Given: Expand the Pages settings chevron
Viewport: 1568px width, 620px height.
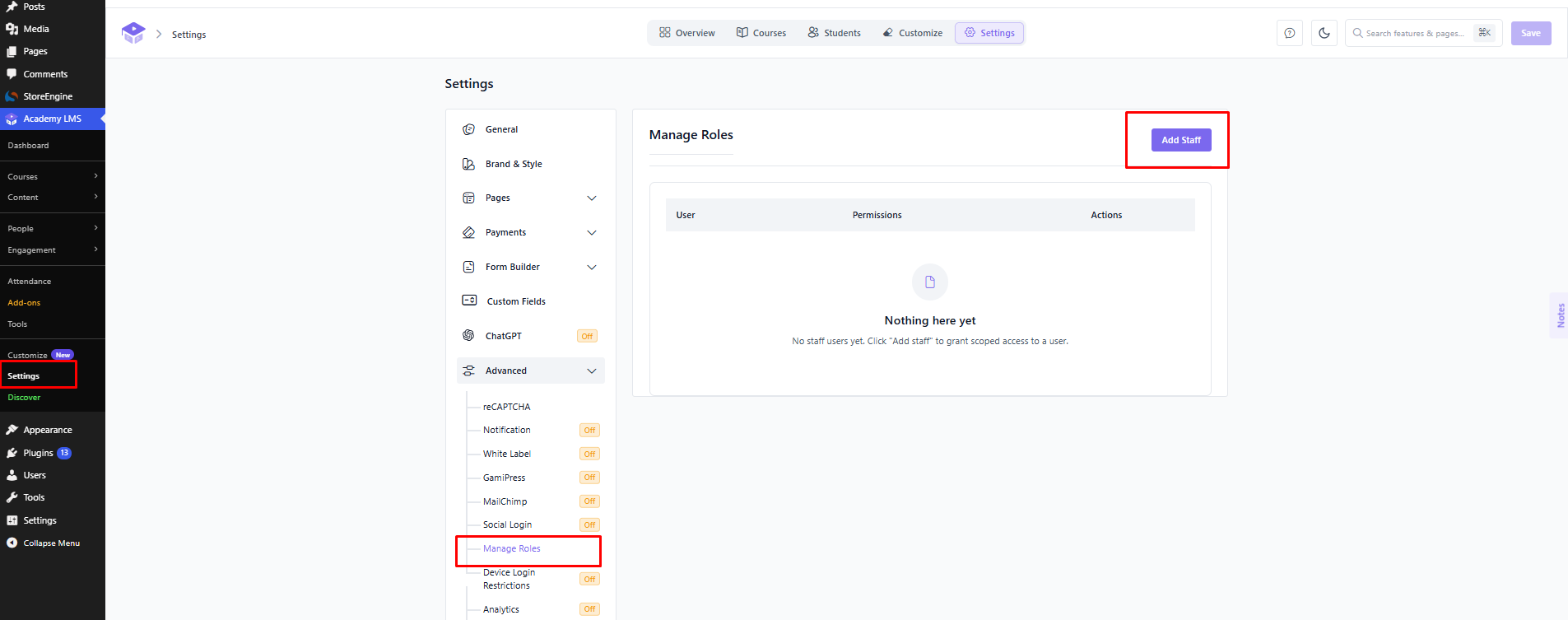Looking at the screenshot, I should click(x=591, y=198).
